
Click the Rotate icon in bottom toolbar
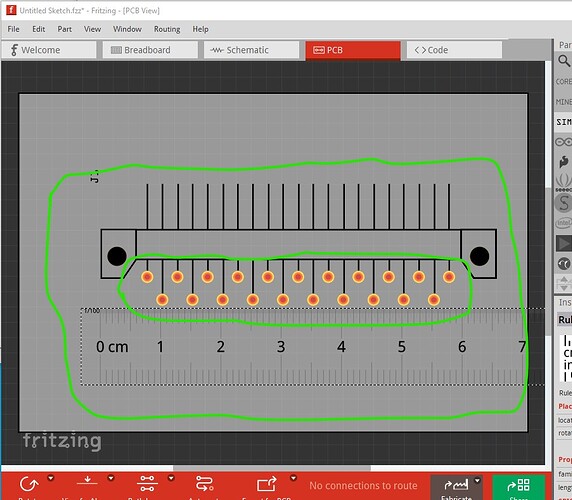click(x=29, y=484)
